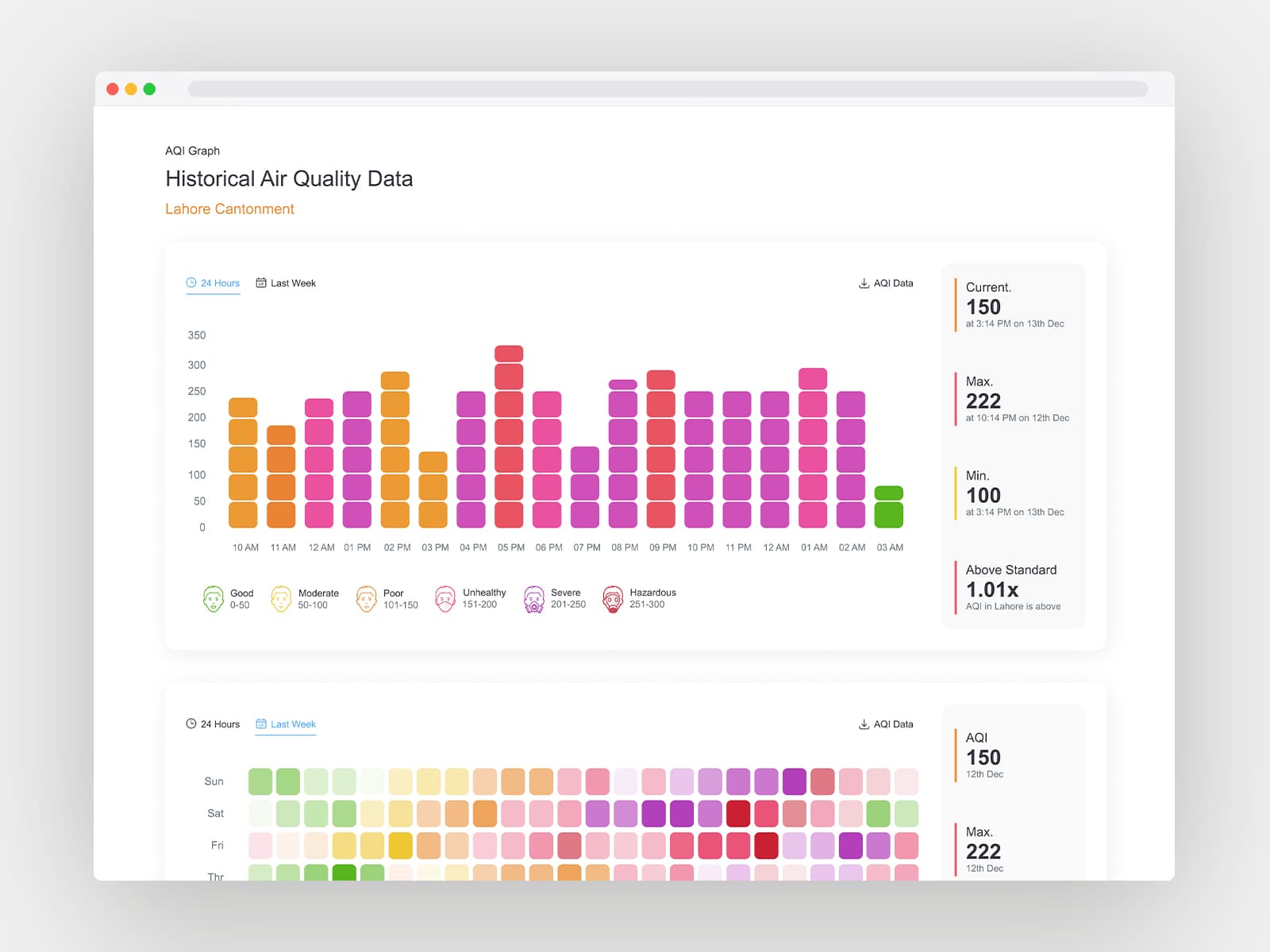
Task: Click the 08 PM axis label
Action: click(625, 547)
